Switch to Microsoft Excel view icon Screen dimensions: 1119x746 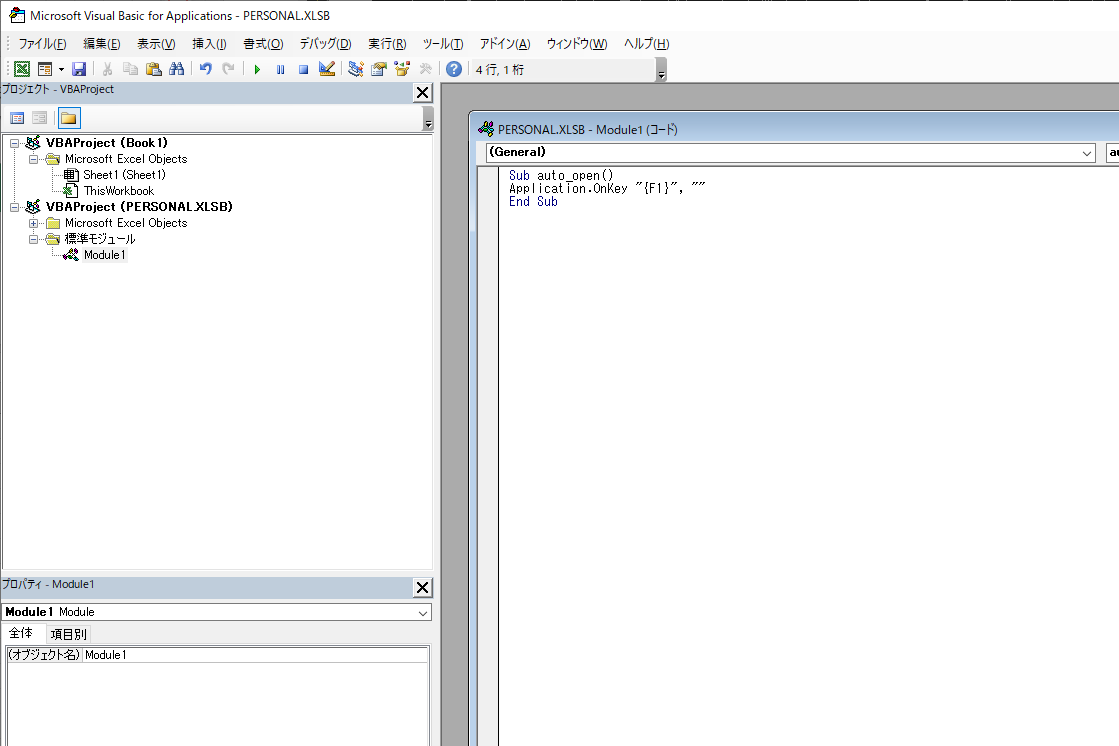[x=22, y=69]
